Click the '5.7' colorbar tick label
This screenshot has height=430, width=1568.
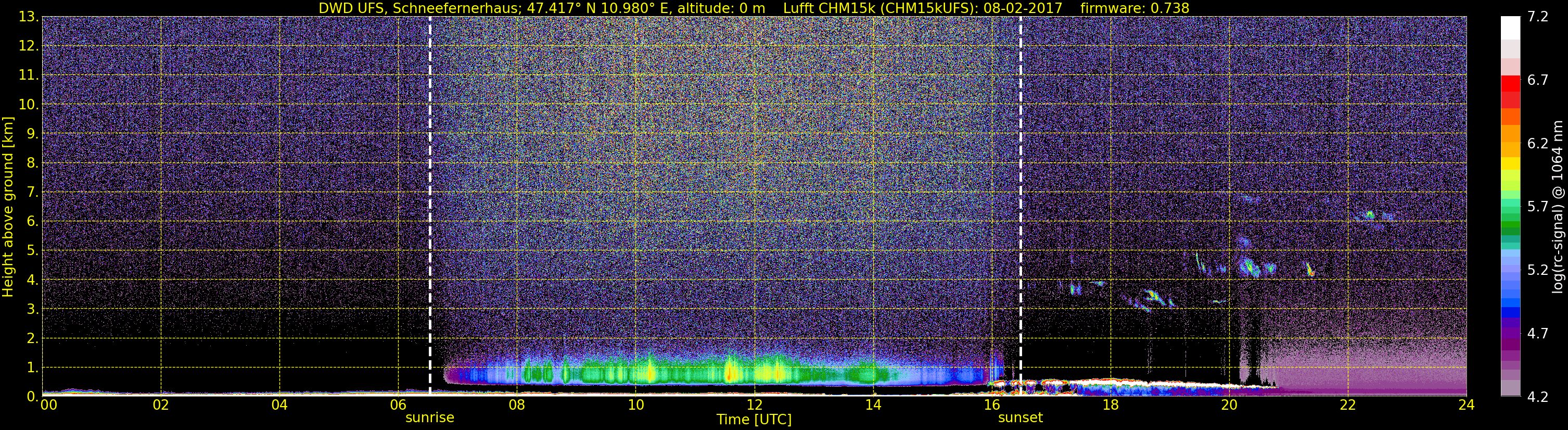tap(1538, 207)
